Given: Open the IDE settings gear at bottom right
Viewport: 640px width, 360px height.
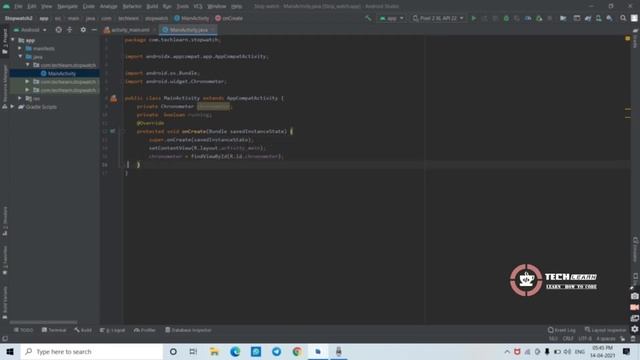Looking at the screenshot, I should click(x=634, y=329).
